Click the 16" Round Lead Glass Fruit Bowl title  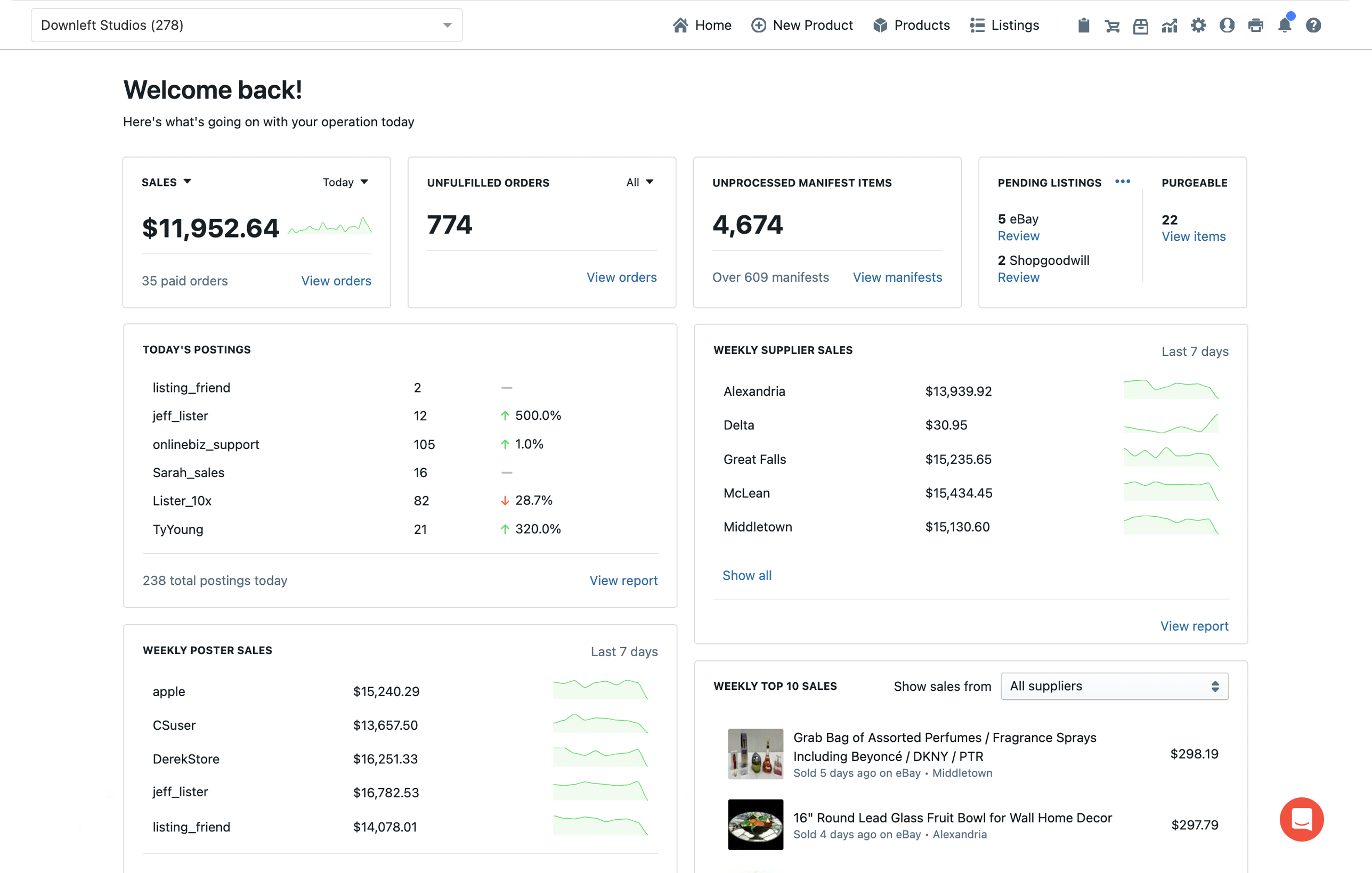click(x=952, y=818)
